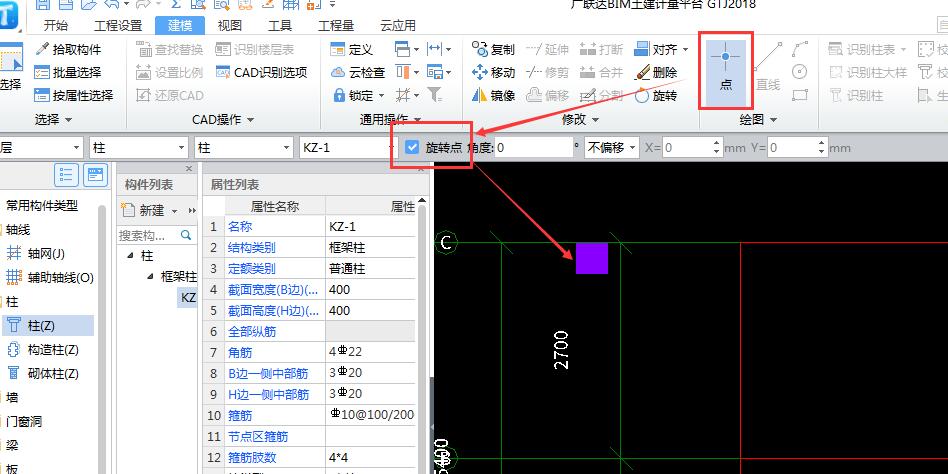Click the 复制 copy tool
The width and height of the screenshot is (948, 474).
(493, 50)
